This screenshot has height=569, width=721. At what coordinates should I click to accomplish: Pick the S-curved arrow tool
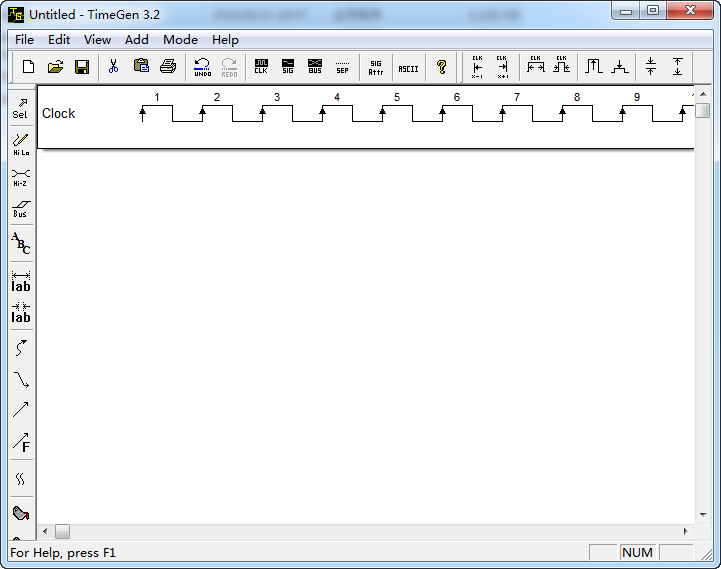click(21, 348)
